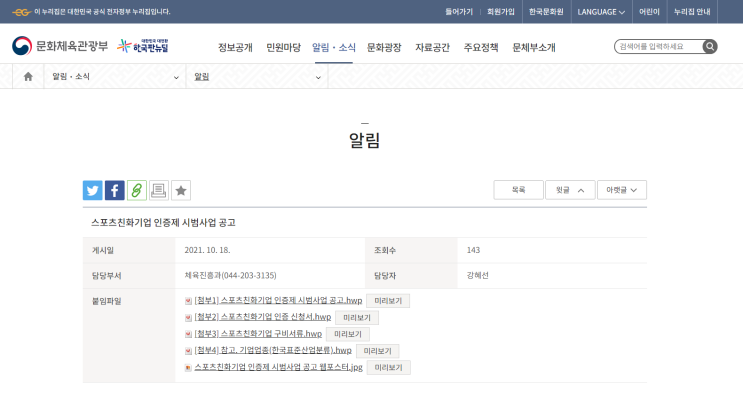Preview the 웹포스터.jpg with 미리보기
Viewport: 743px width, 393px height.
pyautogui.click(x=389, y=368)
